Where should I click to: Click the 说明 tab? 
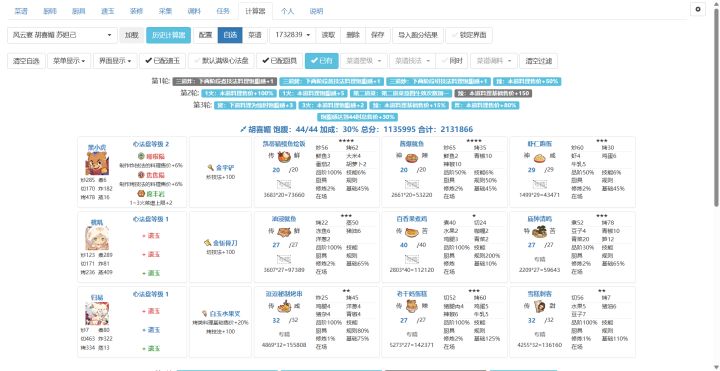(316, 11)
